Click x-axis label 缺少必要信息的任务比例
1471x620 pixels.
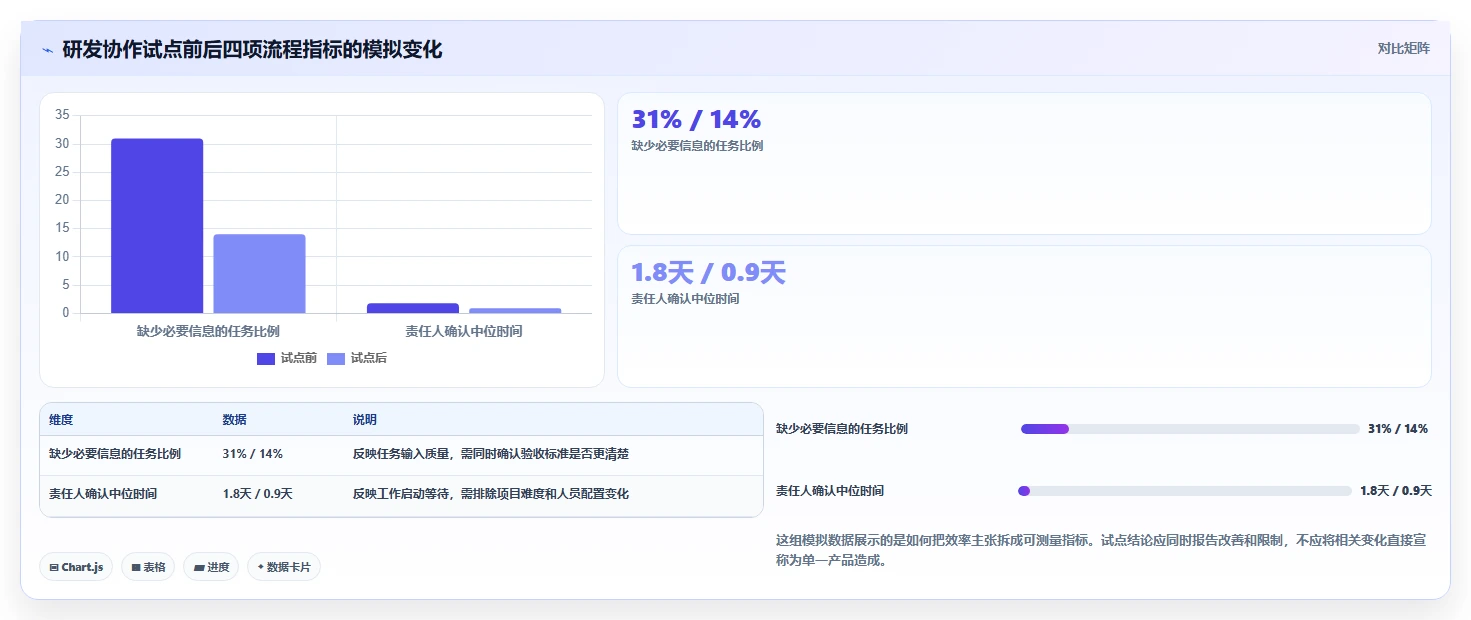coord(208,331)
